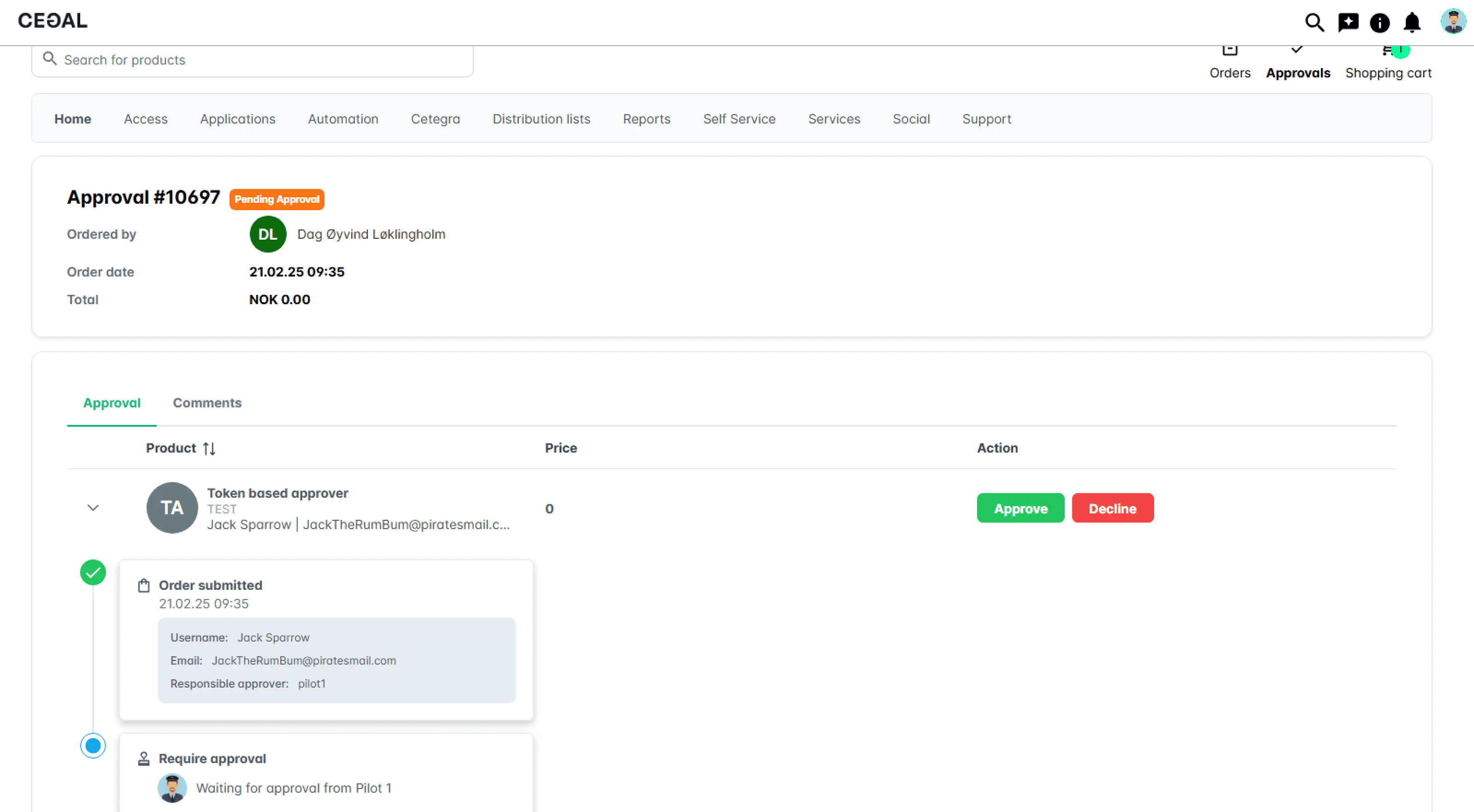Approve the Token based approver product
This screenshot has width=1474, height=812.
1020,508
